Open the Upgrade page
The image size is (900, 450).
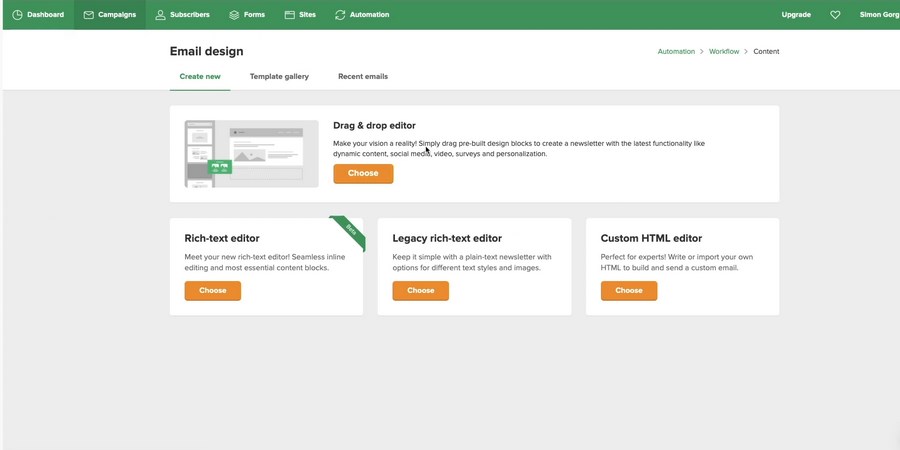point(796,15)
